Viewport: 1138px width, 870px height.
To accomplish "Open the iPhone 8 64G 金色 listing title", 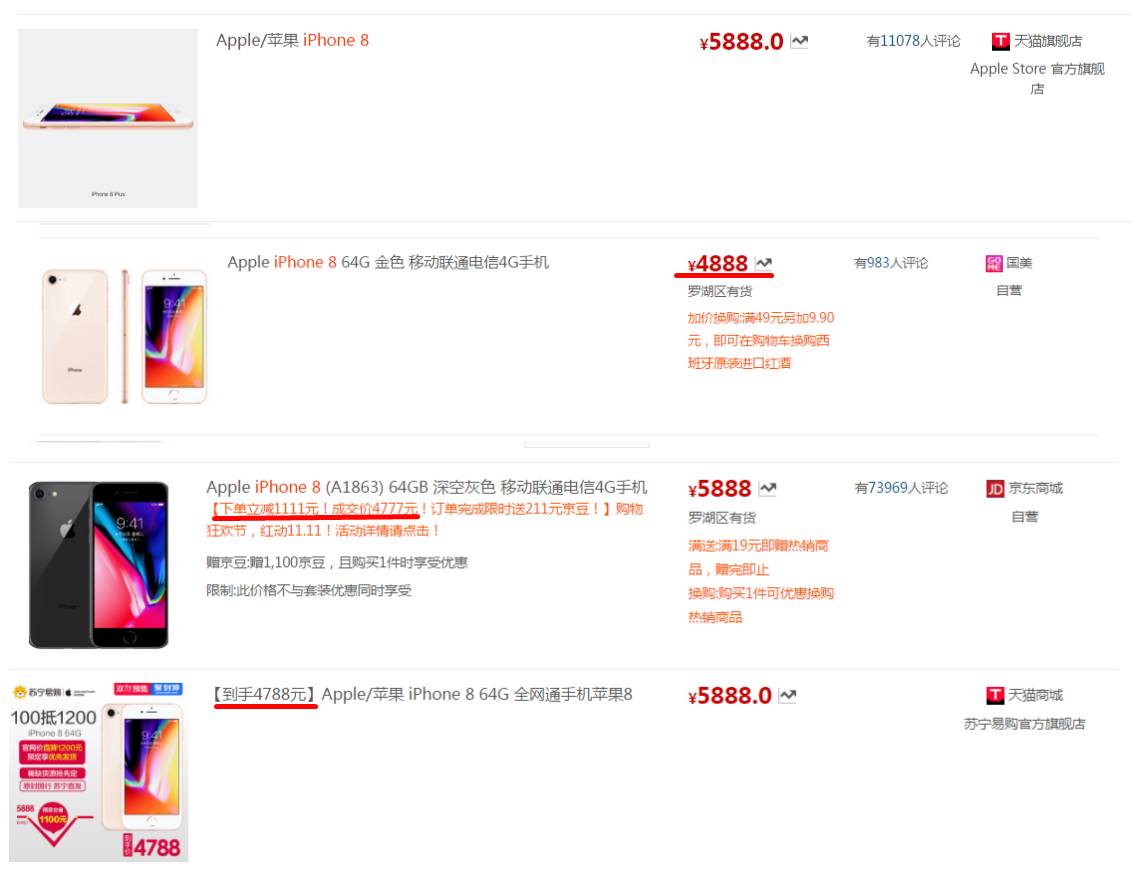I will [x=388, y=263].
